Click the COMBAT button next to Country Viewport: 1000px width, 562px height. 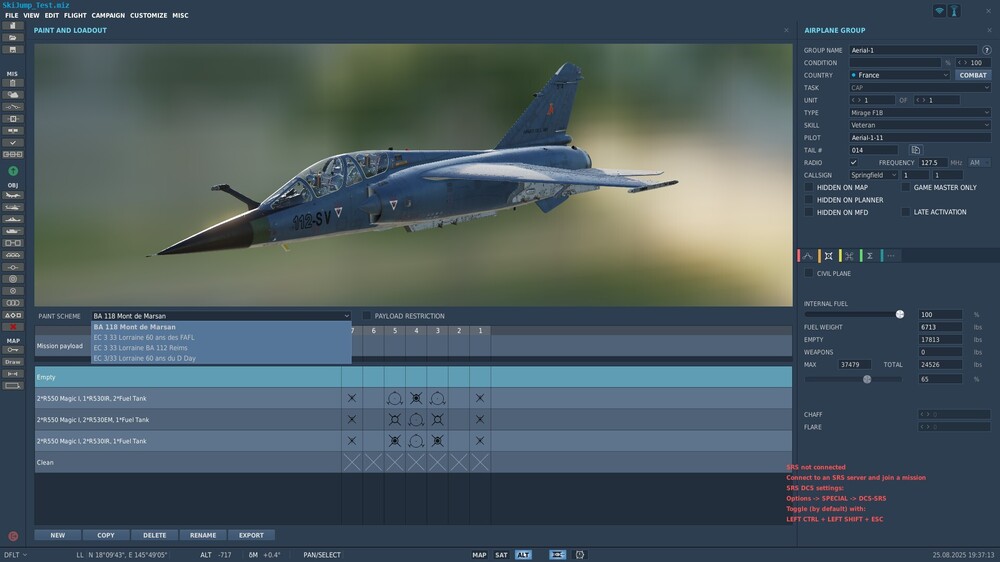pos(972,75)
